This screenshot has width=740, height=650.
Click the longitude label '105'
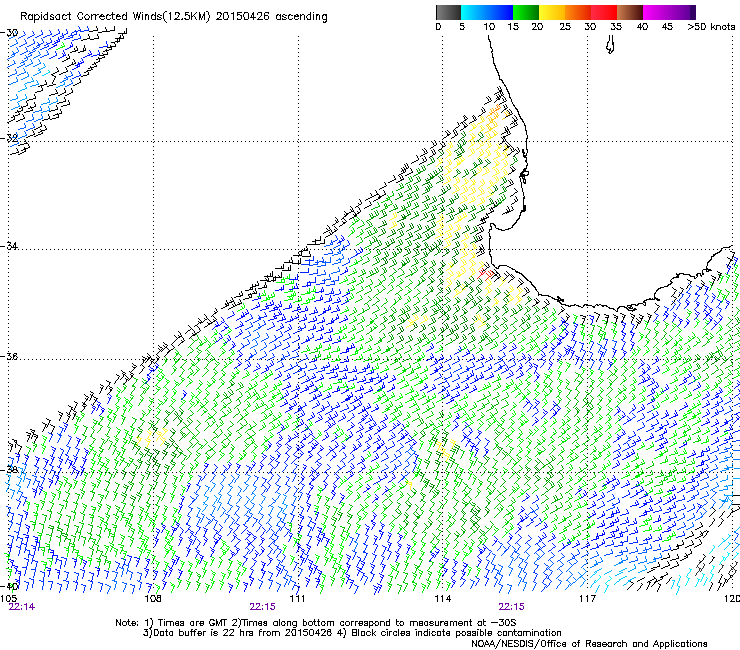click(x=8, y=599)
